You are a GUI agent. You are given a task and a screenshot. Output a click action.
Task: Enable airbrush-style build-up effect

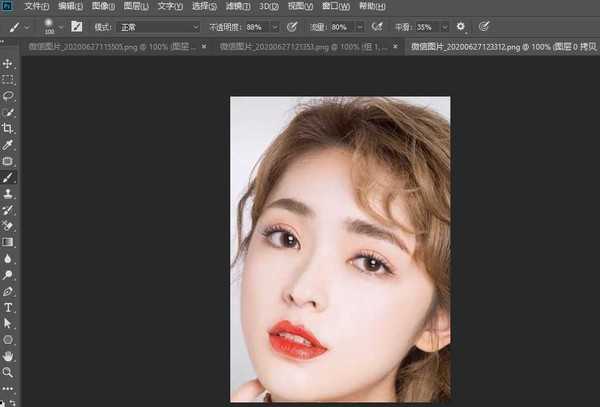pyautogui.click(x=377, y=26)
